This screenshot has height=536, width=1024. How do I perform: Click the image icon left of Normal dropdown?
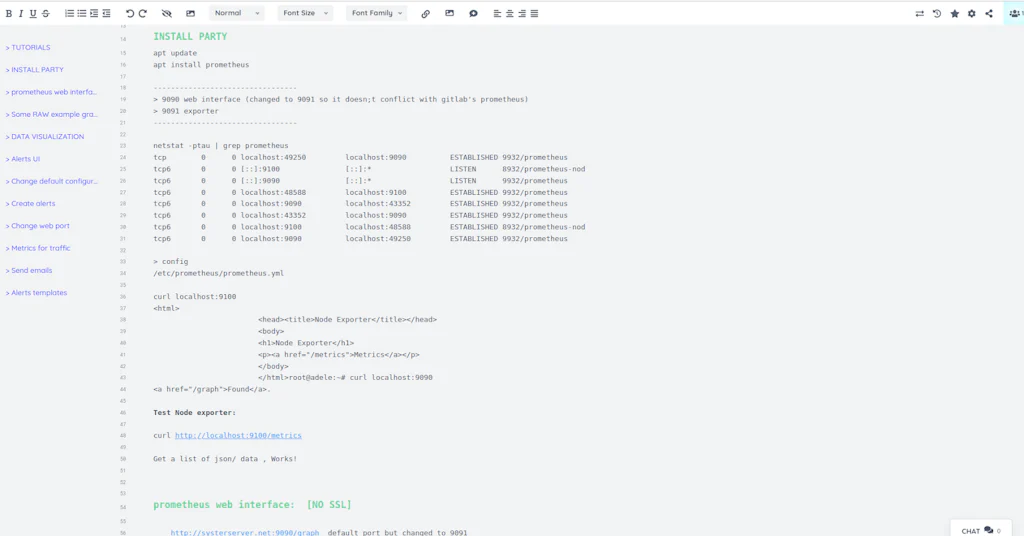coord(190,13)
